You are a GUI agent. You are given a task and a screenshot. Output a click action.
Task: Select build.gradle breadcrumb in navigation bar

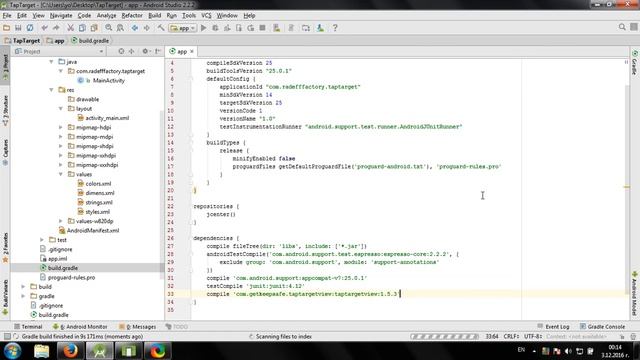(90, 40)
